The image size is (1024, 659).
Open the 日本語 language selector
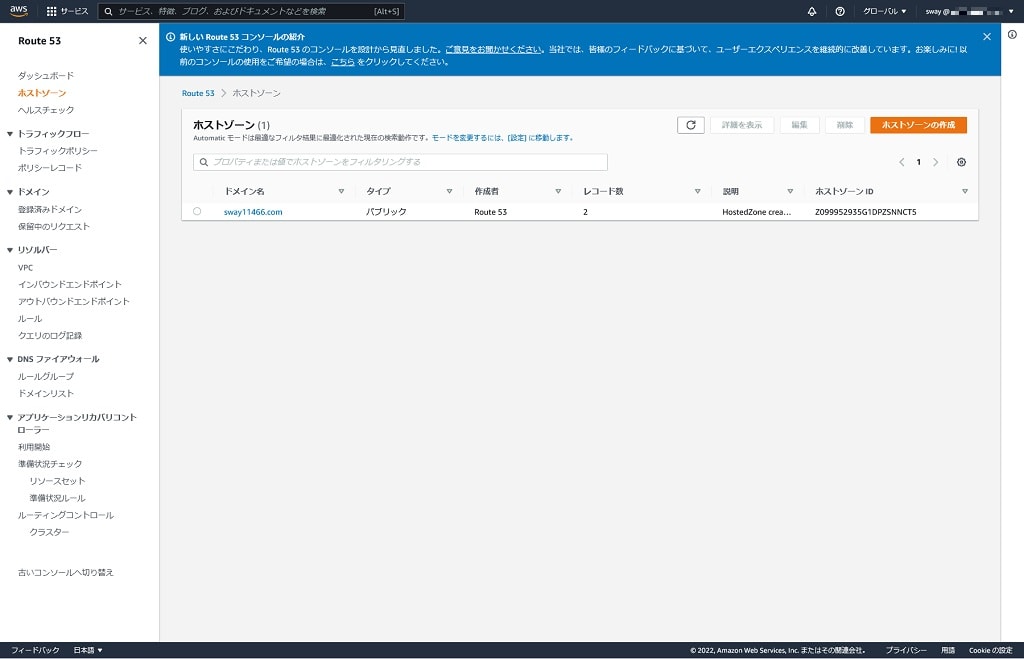(x=88, y=650)
